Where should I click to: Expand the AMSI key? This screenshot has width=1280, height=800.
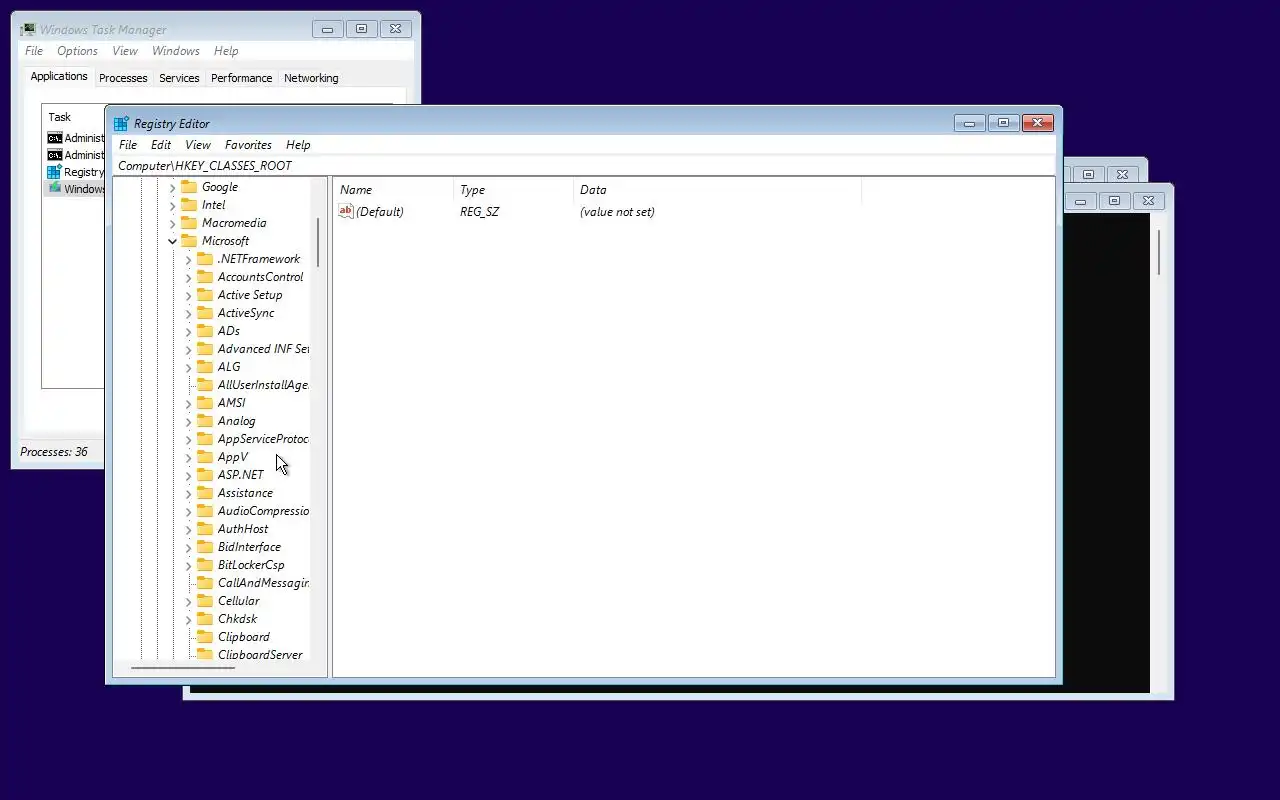click(188, 403)
